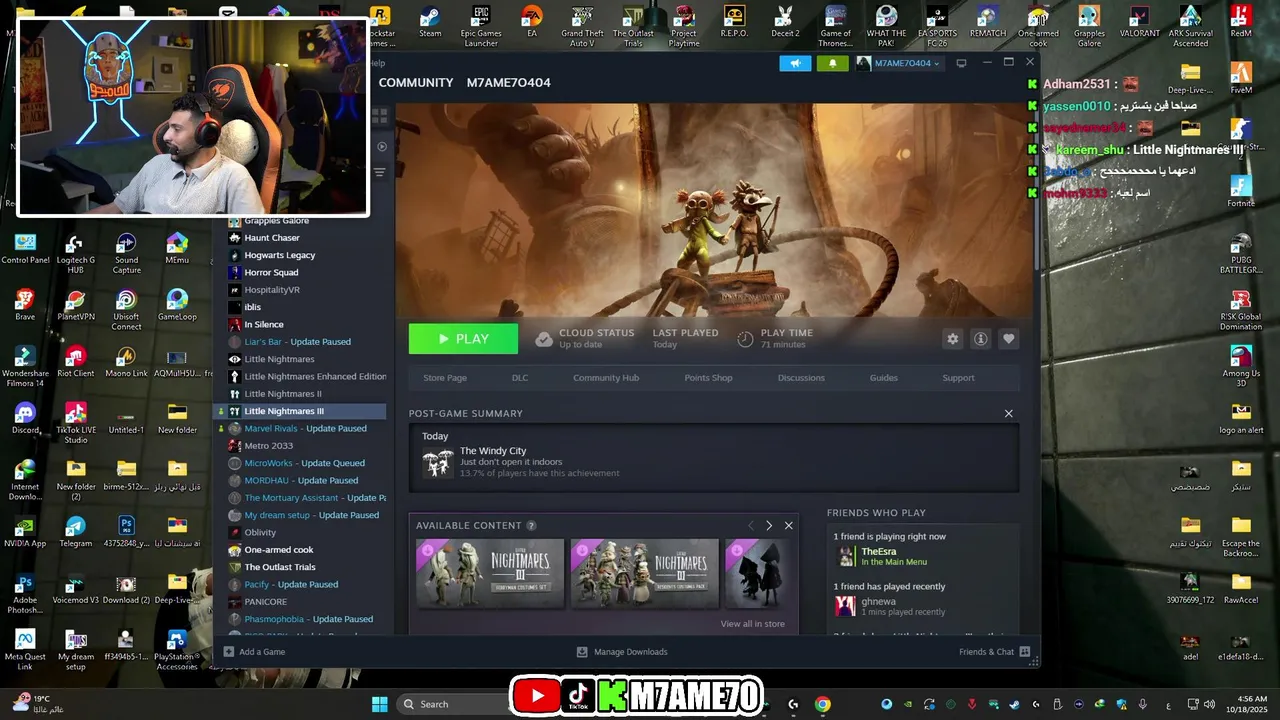Select Metro 2033 in library list
1280x720 pixels.
[300, 446]
